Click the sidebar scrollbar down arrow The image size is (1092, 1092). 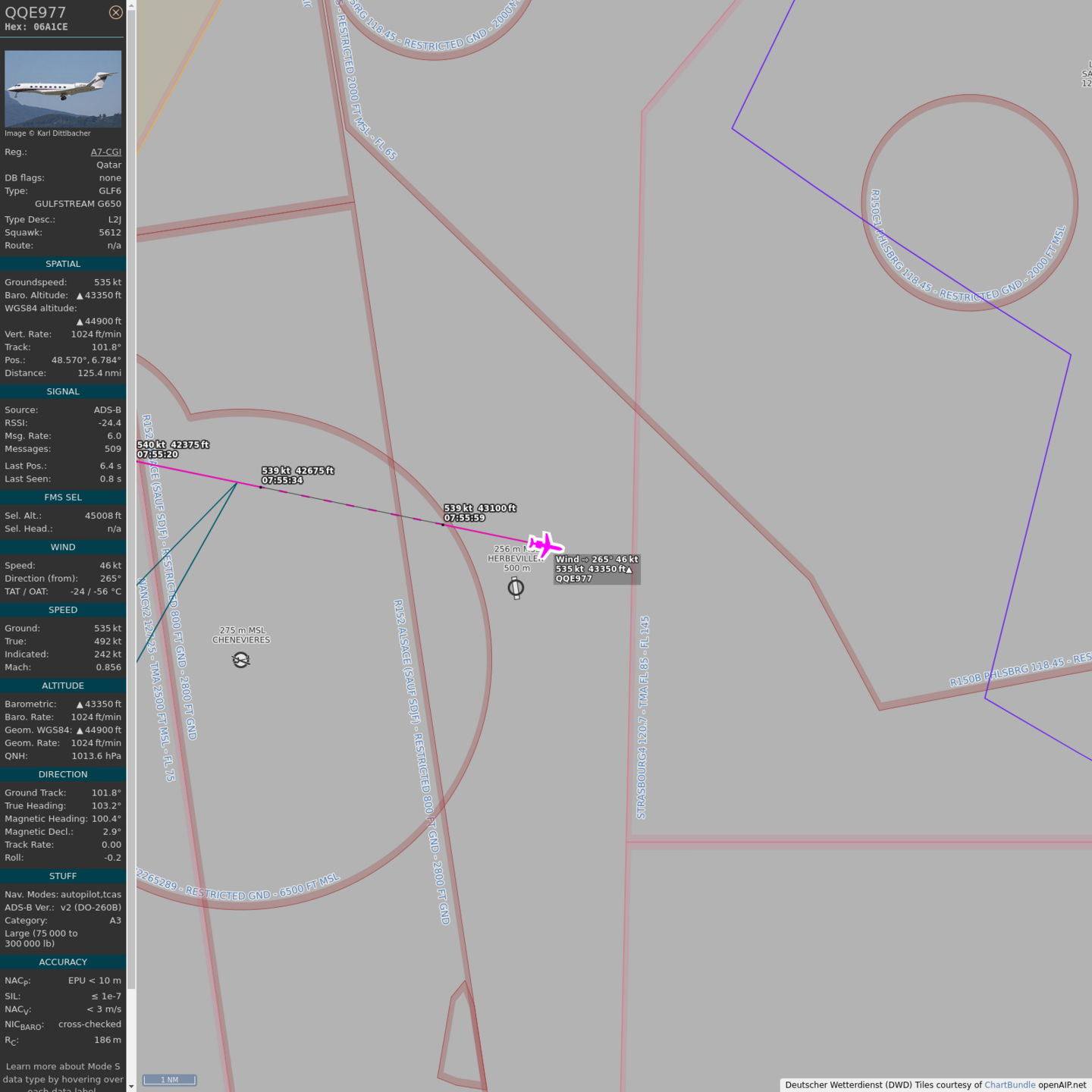pyautogui.click(x=131, y=1087)
